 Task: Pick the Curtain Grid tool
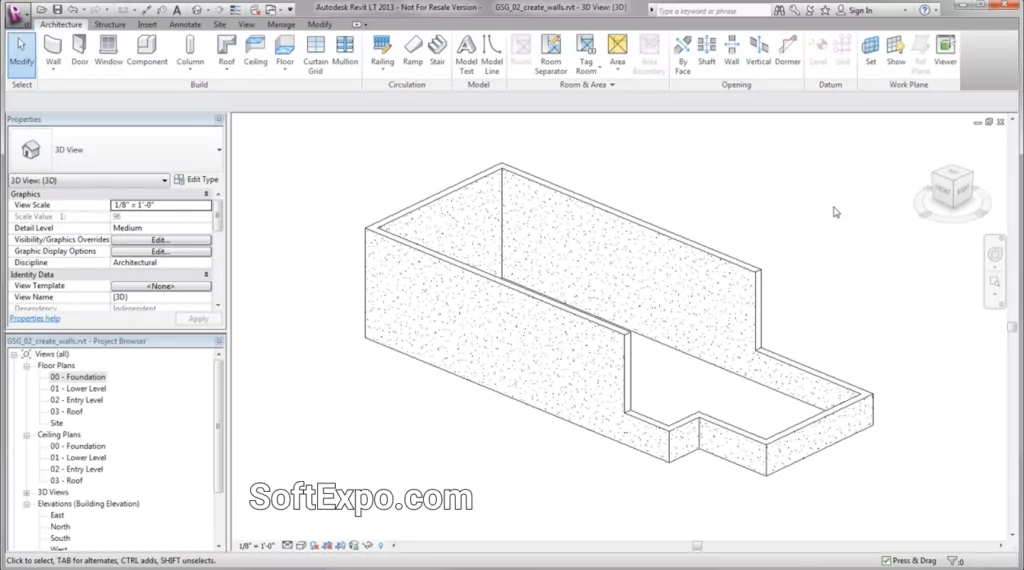coord(315,55)
